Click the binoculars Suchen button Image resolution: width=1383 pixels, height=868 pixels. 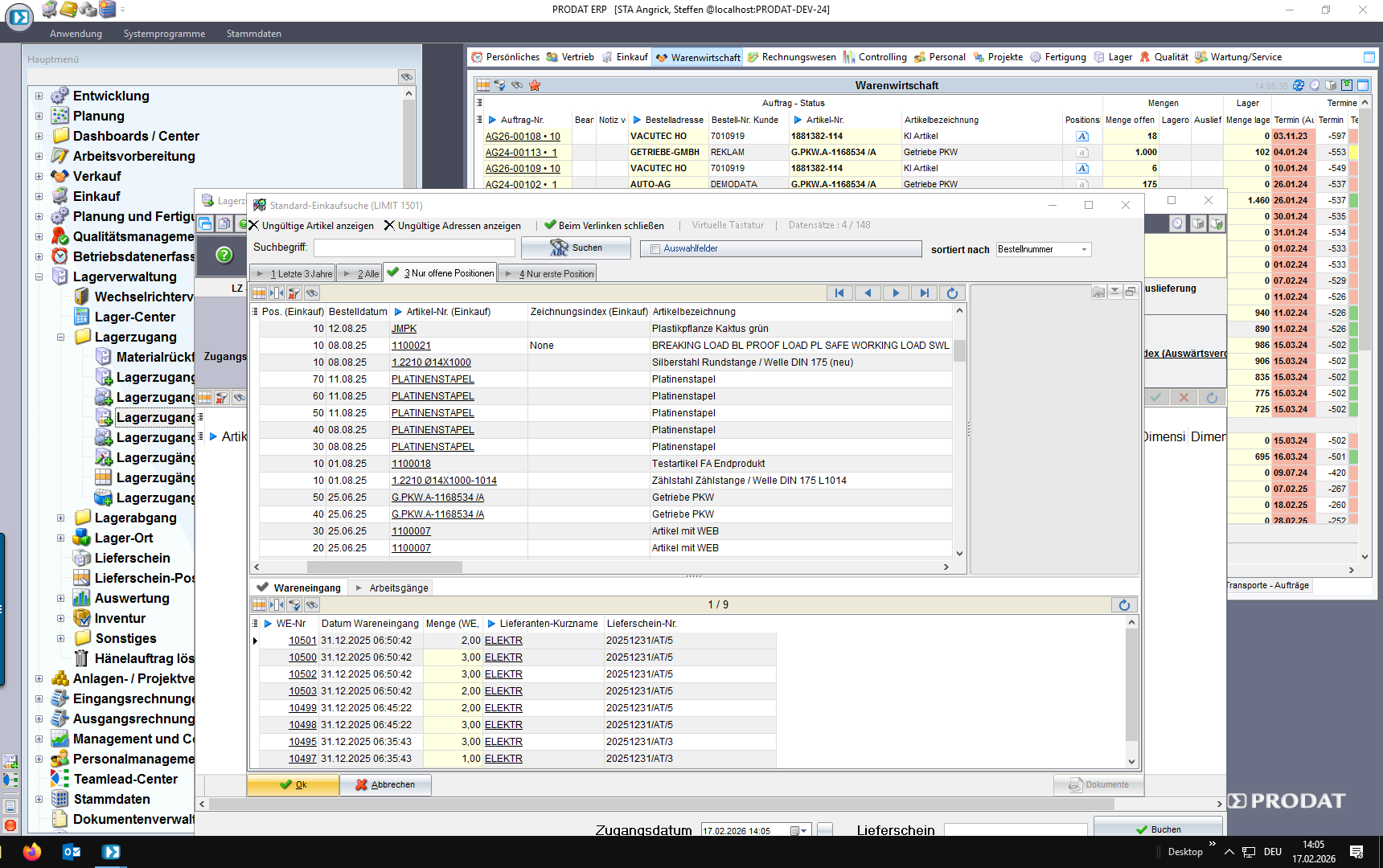(x=576, y=248)
